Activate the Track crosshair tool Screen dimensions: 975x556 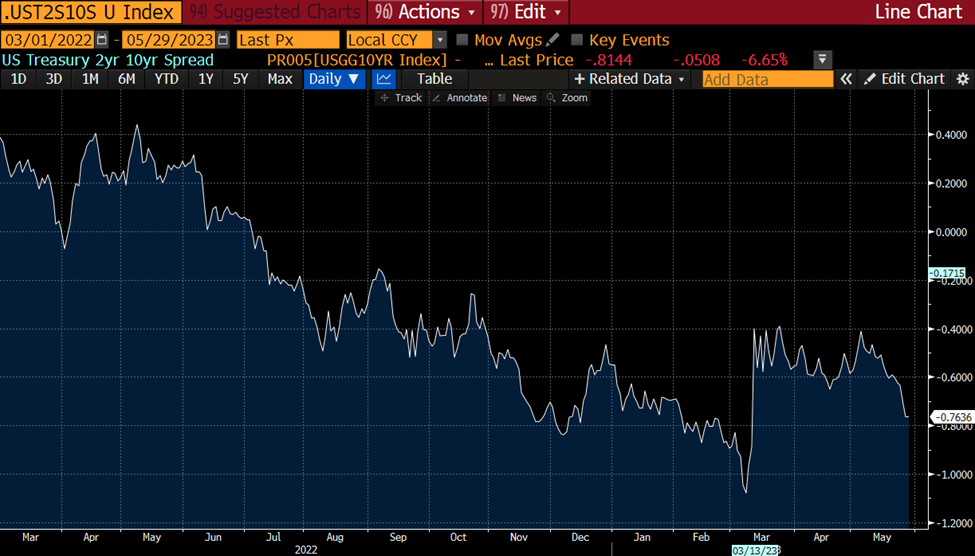(400, 98)
